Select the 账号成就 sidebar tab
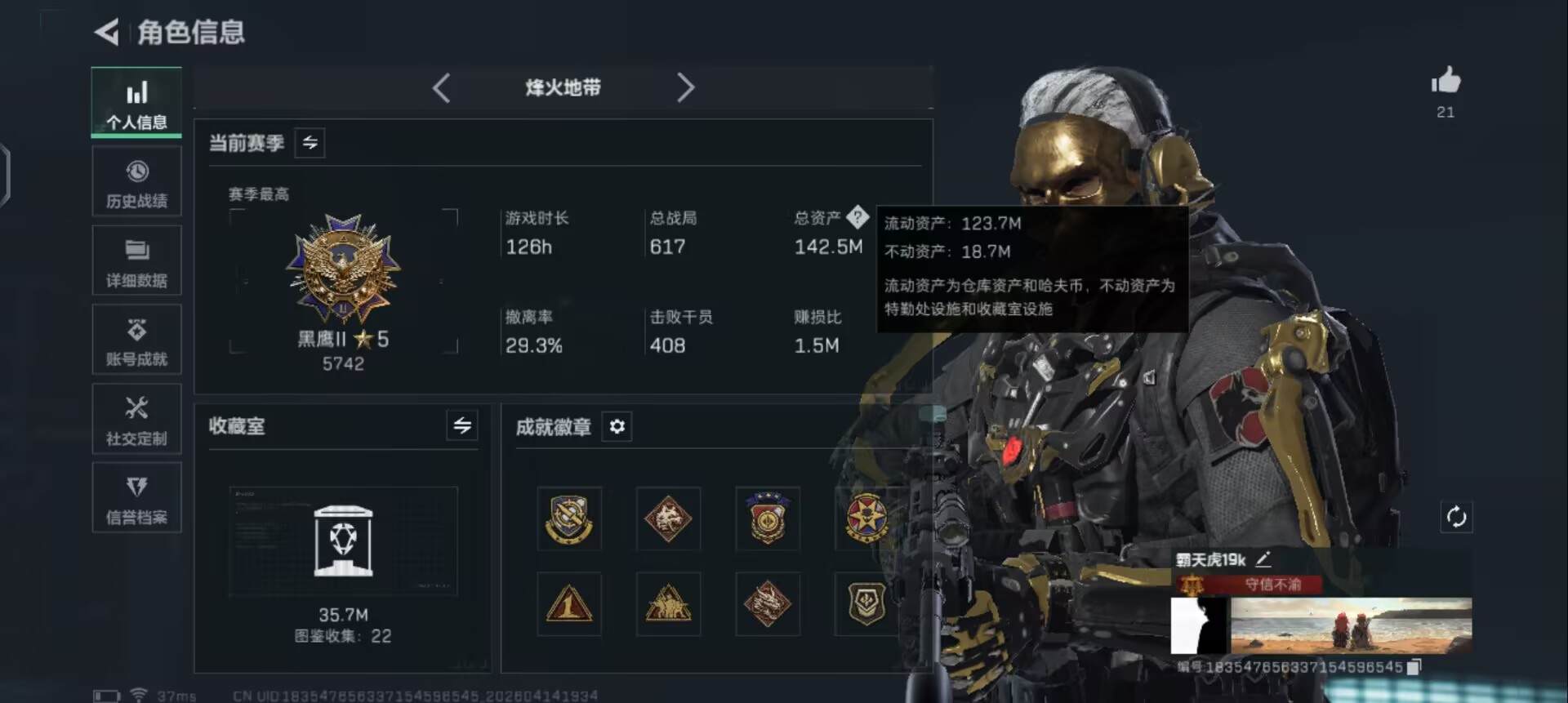Image resolution: width=1568 pixels, height=703 pixels. (136, 340)
